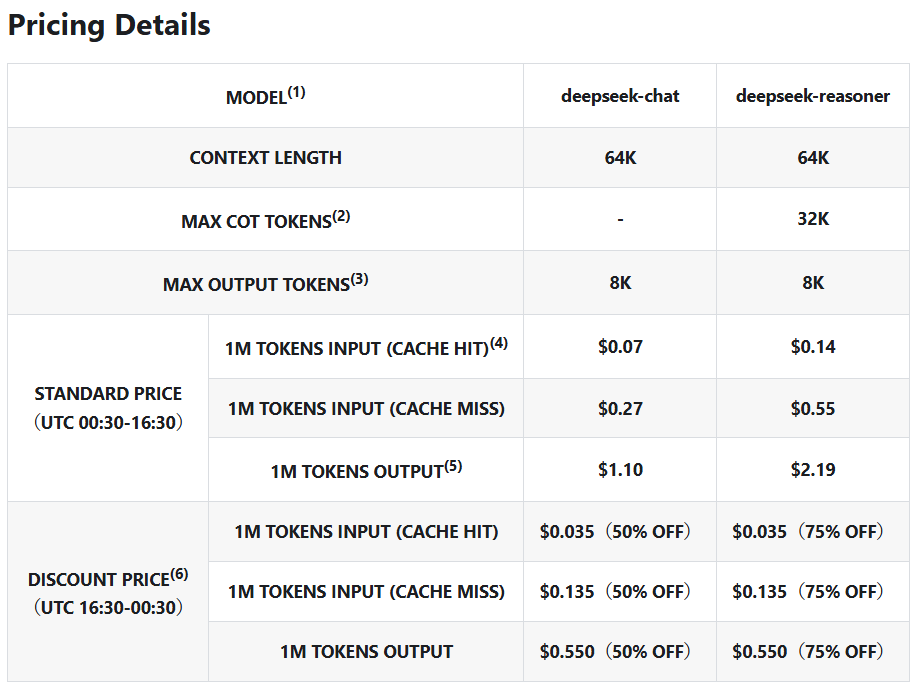Click the $0.55 cache miss price
Screen dimensions: 917x692
813,408
